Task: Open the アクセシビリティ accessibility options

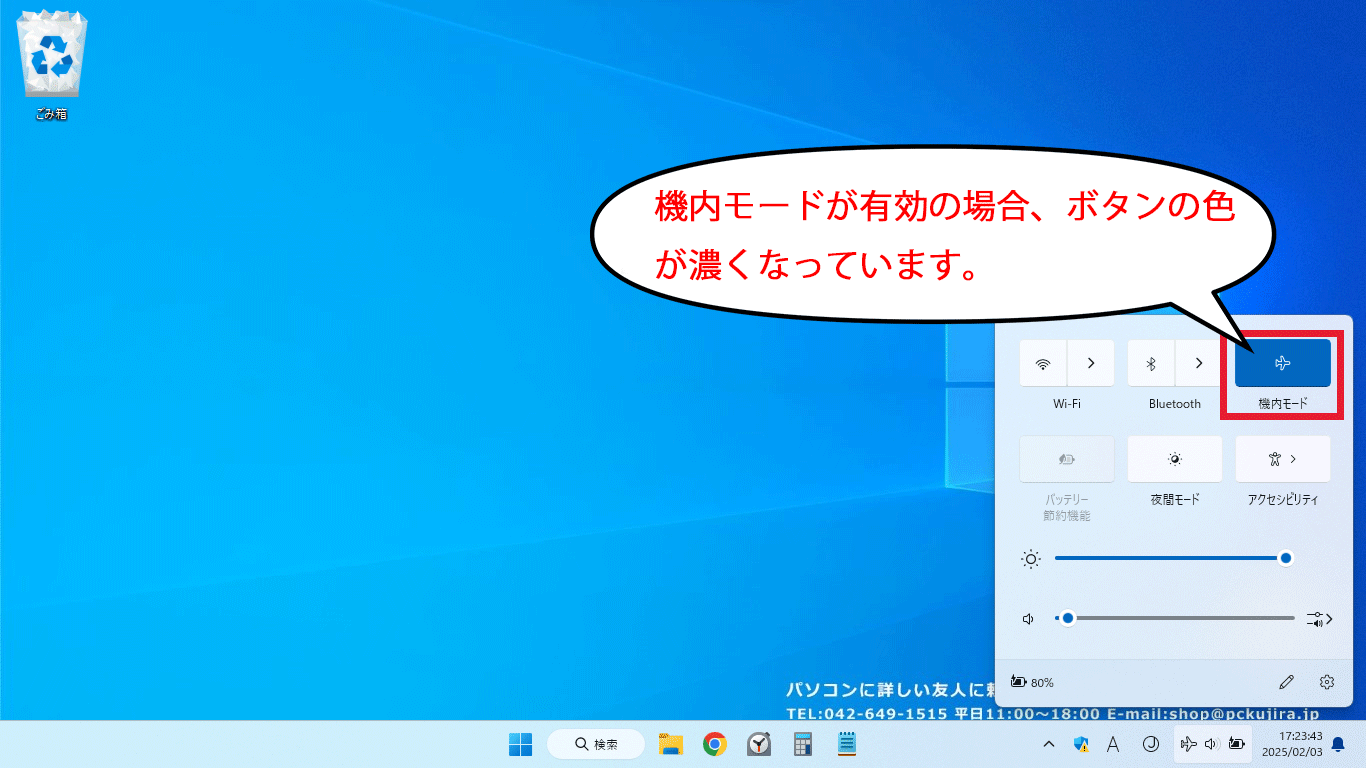Action: tap(1282, 459)
